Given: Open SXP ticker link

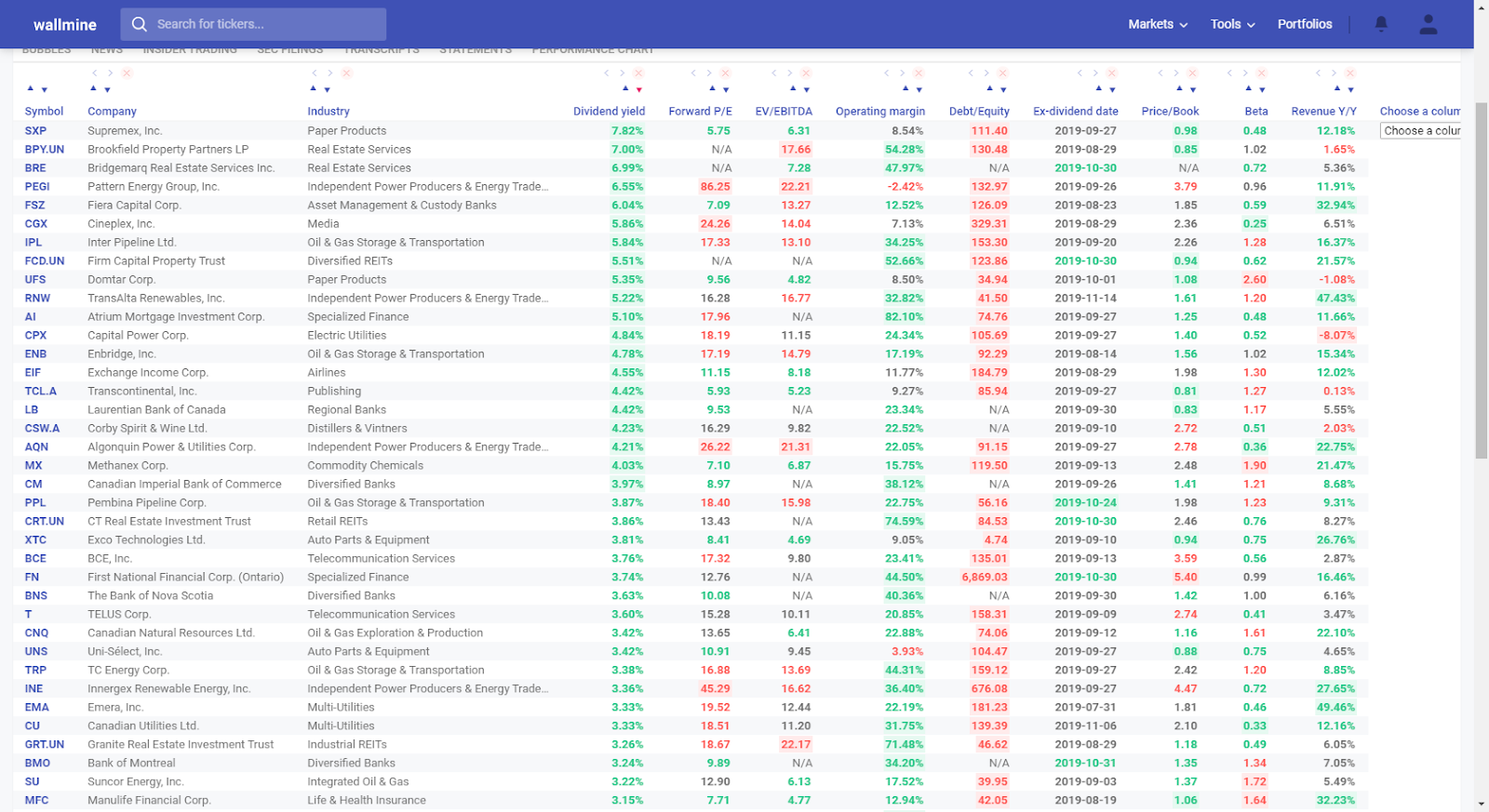Looking at the screenshot, I should (x=35, y=131).
